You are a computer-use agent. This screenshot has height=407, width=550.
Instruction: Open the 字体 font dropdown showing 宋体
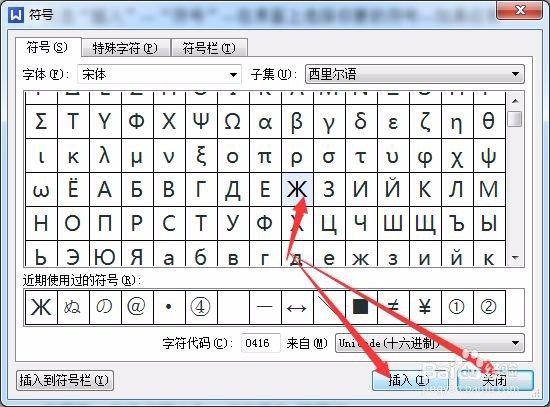(159, 74)
